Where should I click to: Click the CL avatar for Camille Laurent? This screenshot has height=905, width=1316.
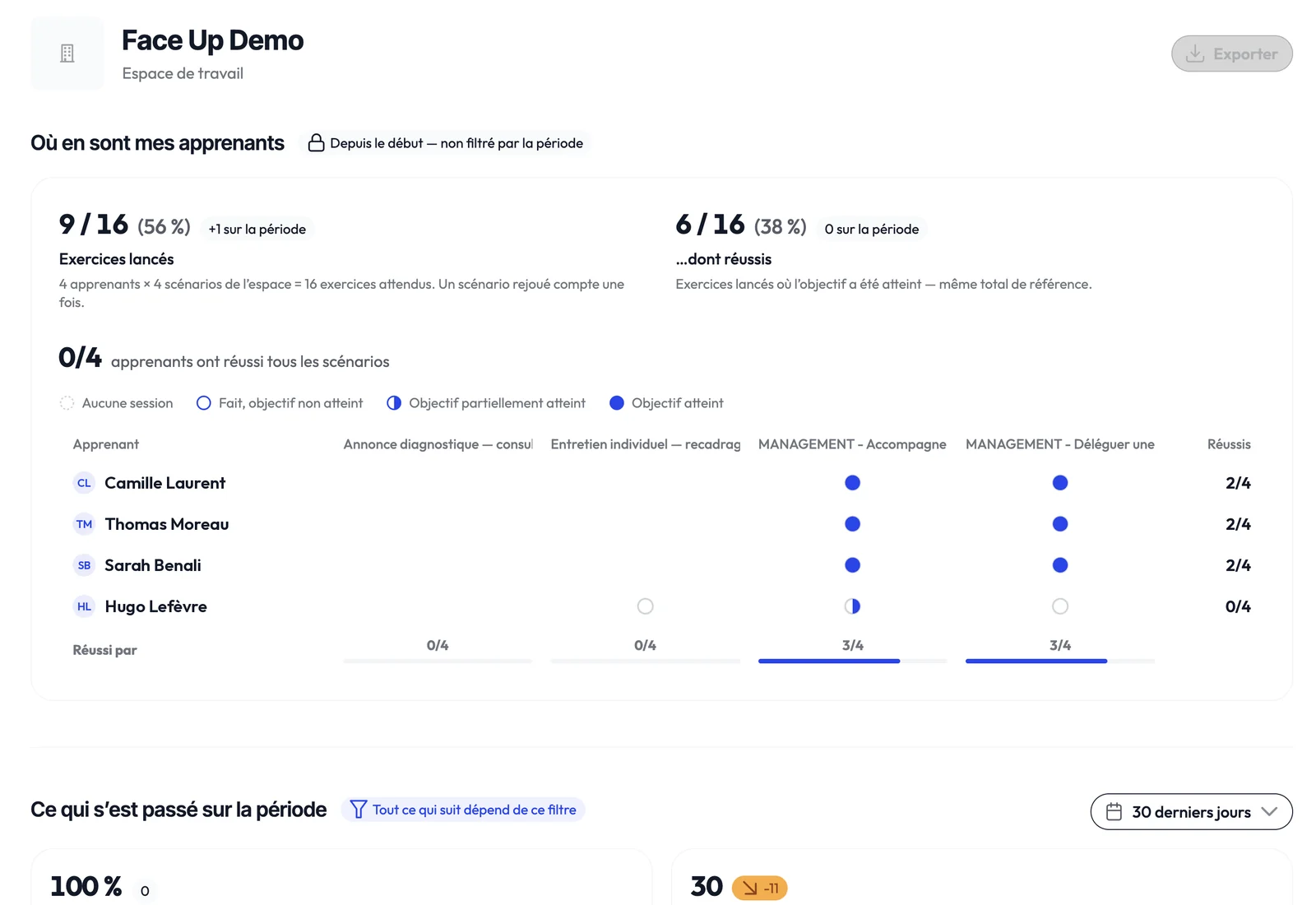tap(84, 483)
